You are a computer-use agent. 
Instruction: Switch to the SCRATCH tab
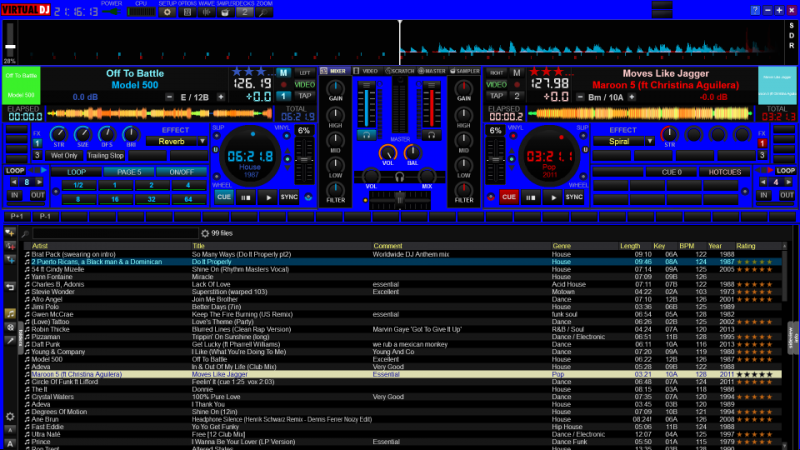coord(400,71)
